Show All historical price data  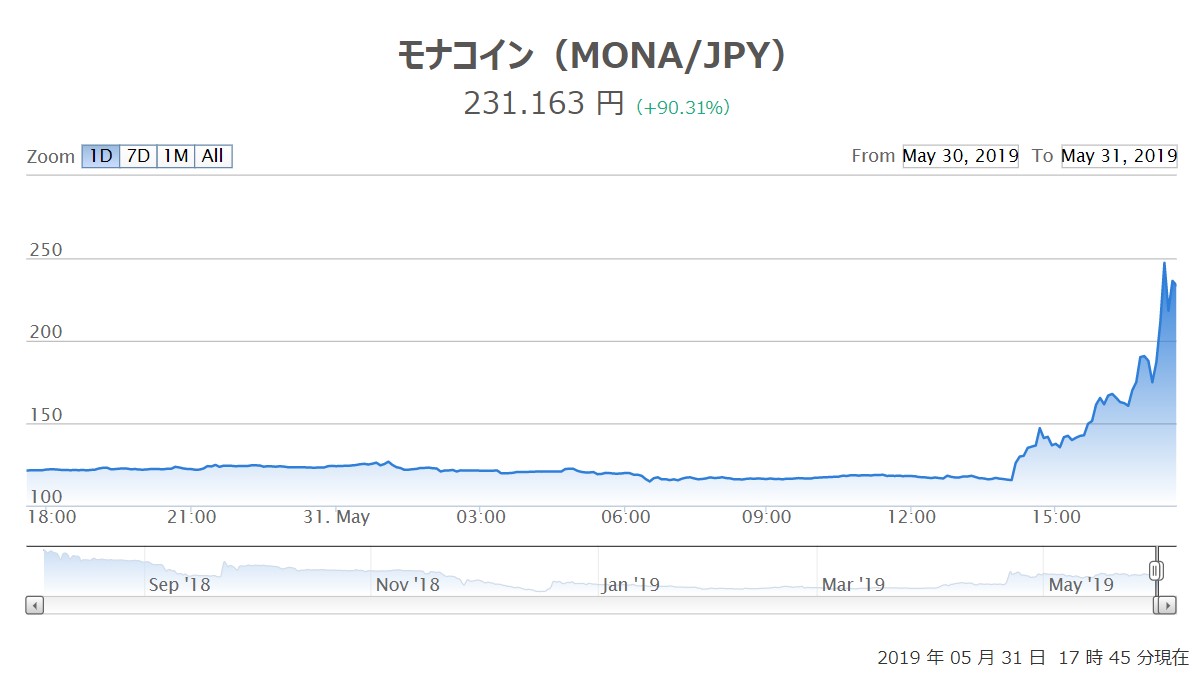pyautogui.click(x=211, y=156)
